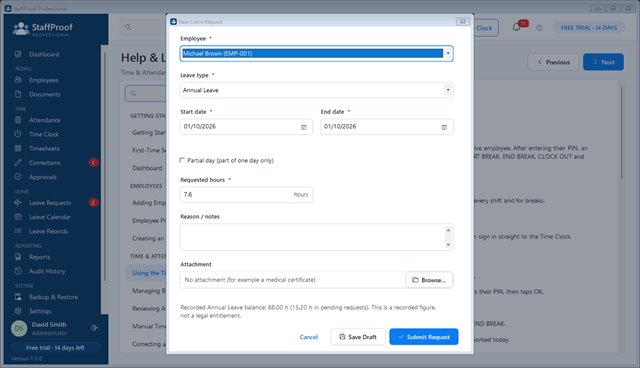The width and height of the screenshot is (640, 368).
Task: Submit the leave request
Action: (424, 337)
